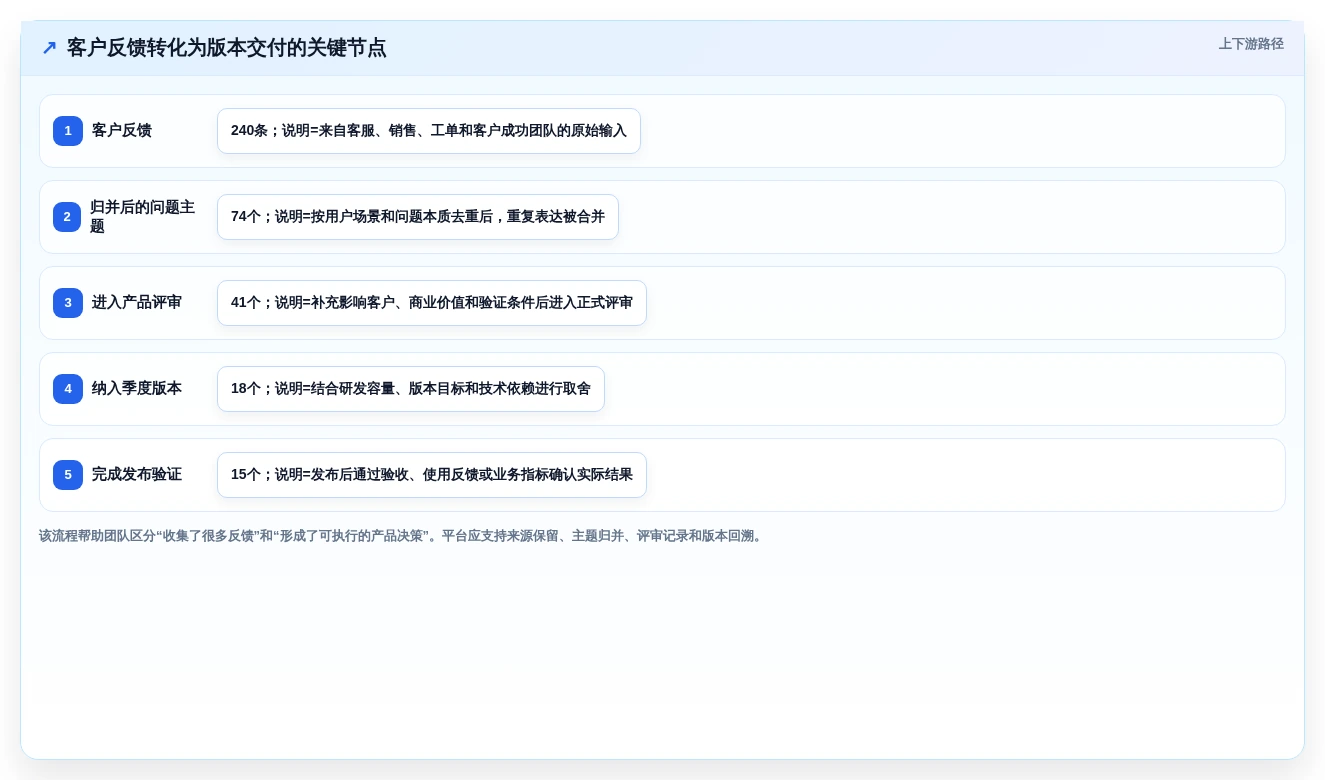Image resolution: width=1325 pixels, height=780 pixels.
Task: Click the 进入产品评审 step label
Action: coord(137,303)
